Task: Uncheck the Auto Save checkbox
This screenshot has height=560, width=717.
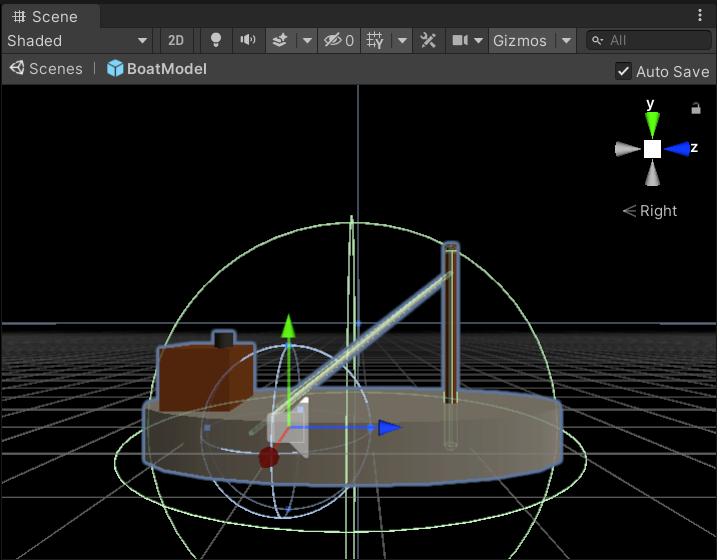Action: 623,71
